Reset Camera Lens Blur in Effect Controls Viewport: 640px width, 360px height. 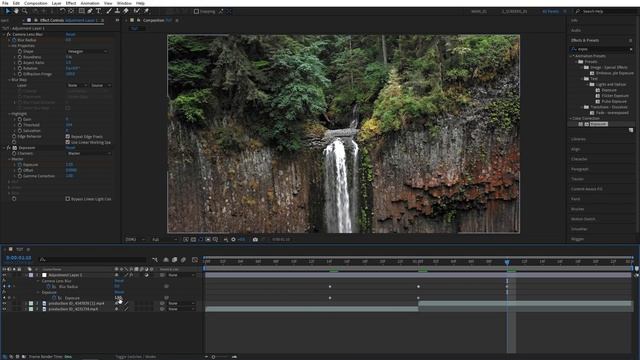pyautogui.click(x=70, y=34)
